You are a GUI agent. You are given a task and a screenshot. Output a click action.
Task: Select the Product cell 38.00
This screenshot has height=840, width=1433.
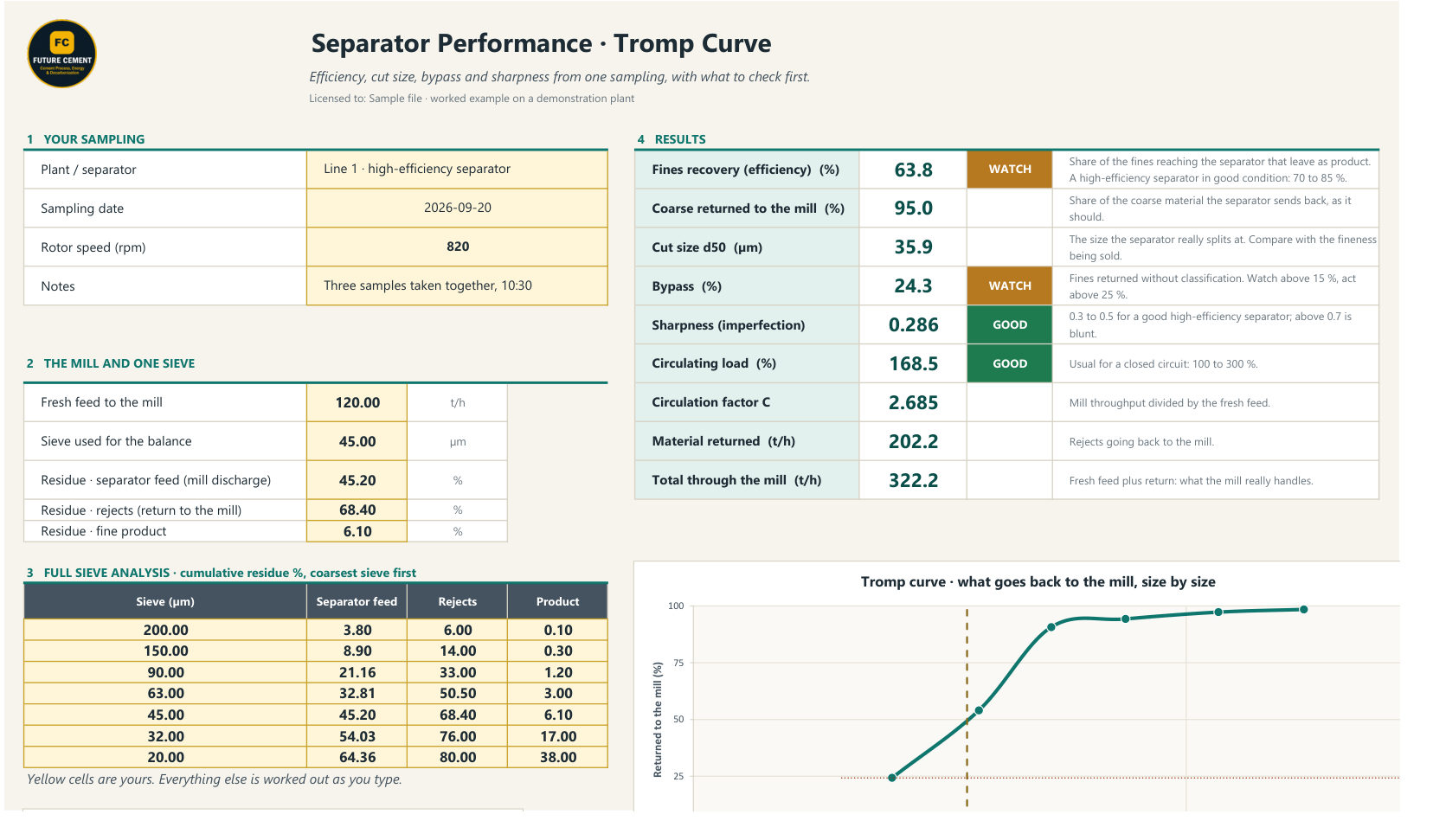pyautogui.click(x=557, y=757)
